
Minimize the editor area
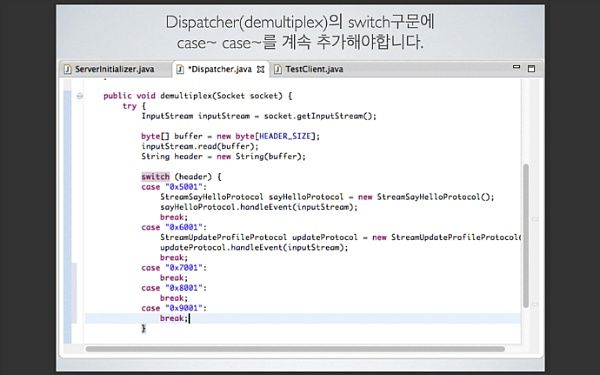coord(516,67)
